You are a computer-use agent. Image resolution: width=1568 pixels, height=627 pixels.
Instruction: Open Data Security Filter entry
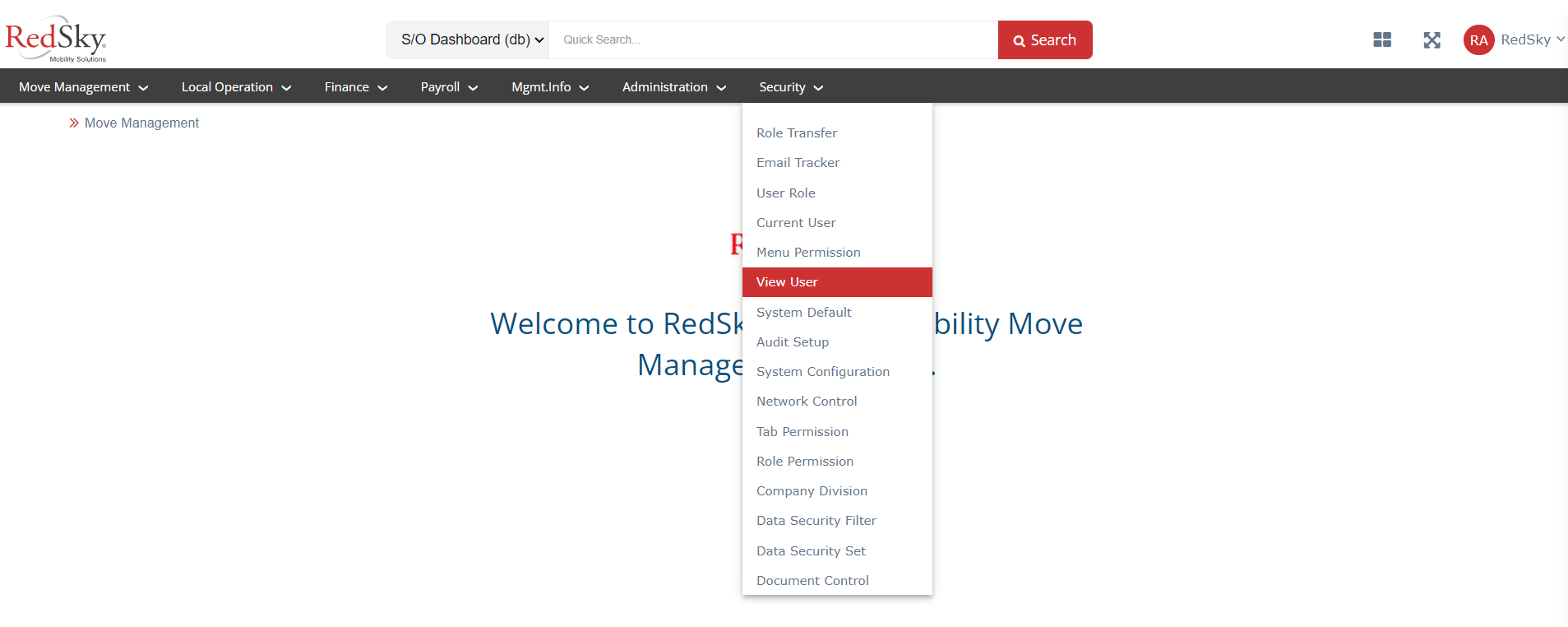click(x=837, y=520)
